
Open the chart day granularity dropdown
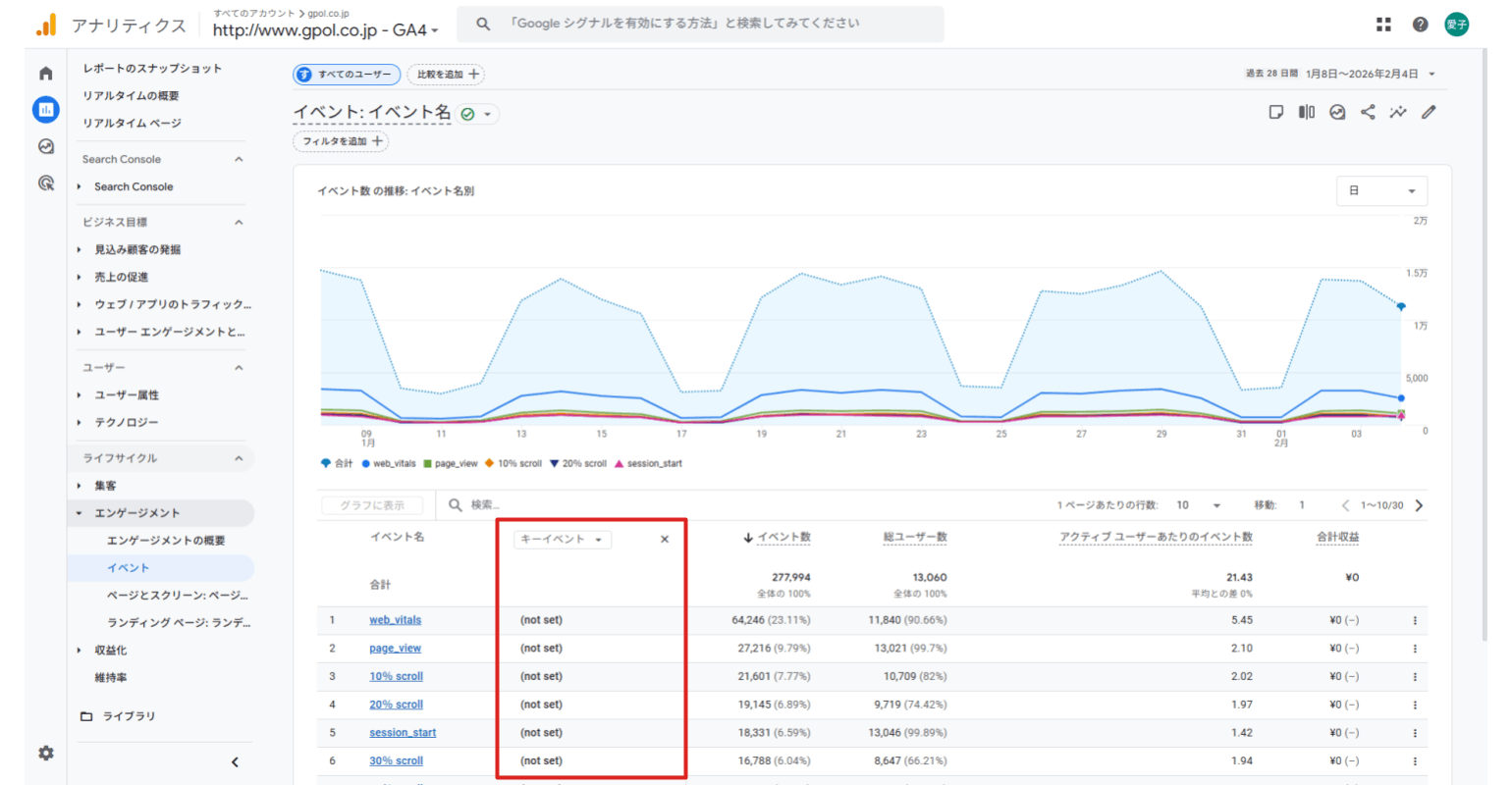1381,190
